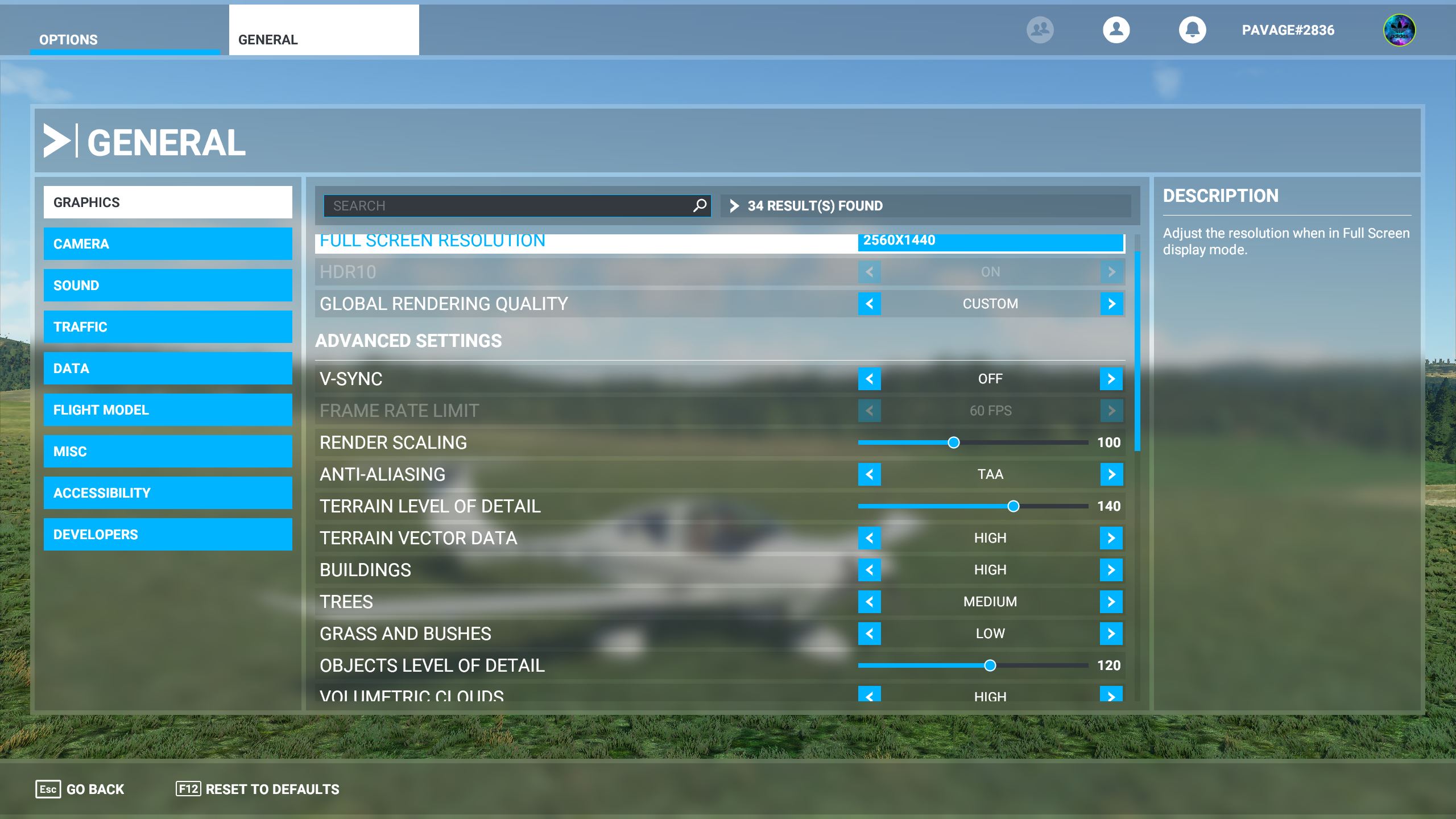Click right arrow for Grass and Bushes

(x=1111, y=634)
